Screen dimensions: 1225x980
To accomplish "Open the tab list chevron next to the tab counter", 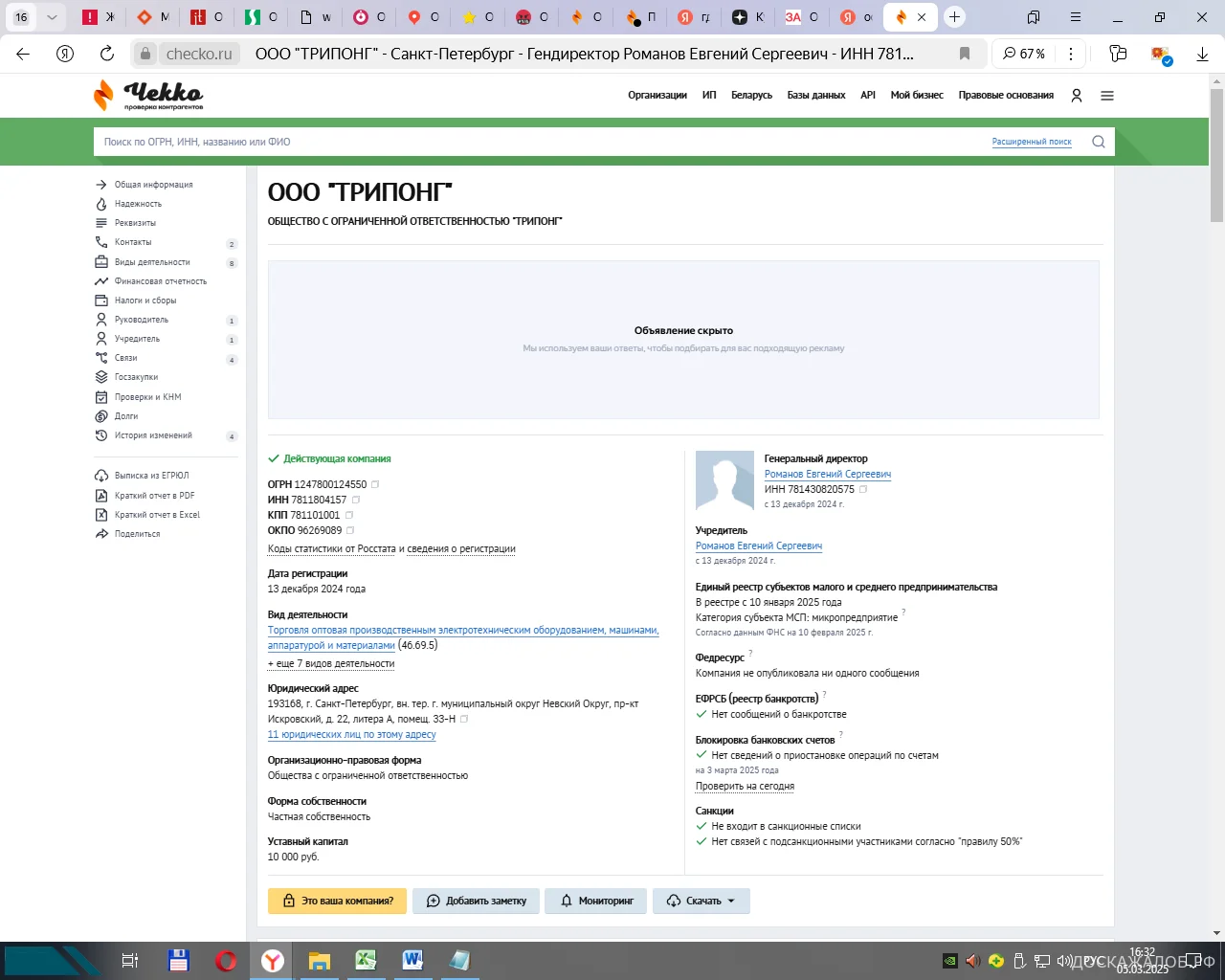I will pos(52,17).
